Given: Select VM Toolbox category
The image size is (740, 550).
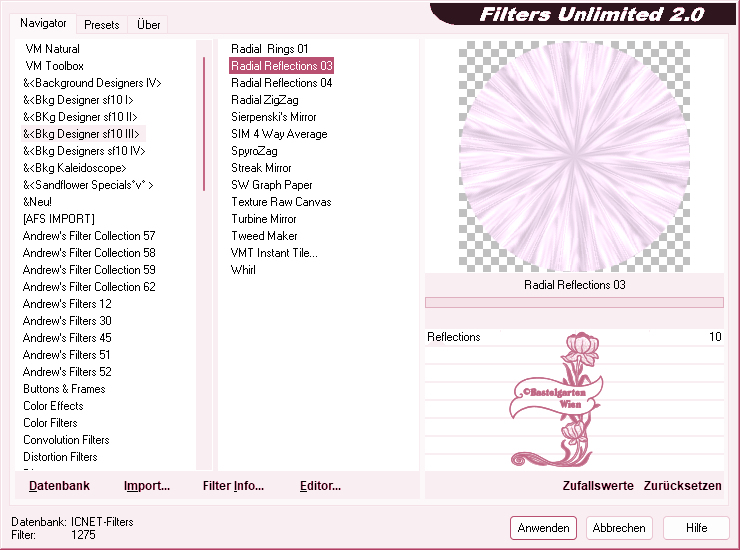Looking at the screenshot, I should tap(54, 66).
